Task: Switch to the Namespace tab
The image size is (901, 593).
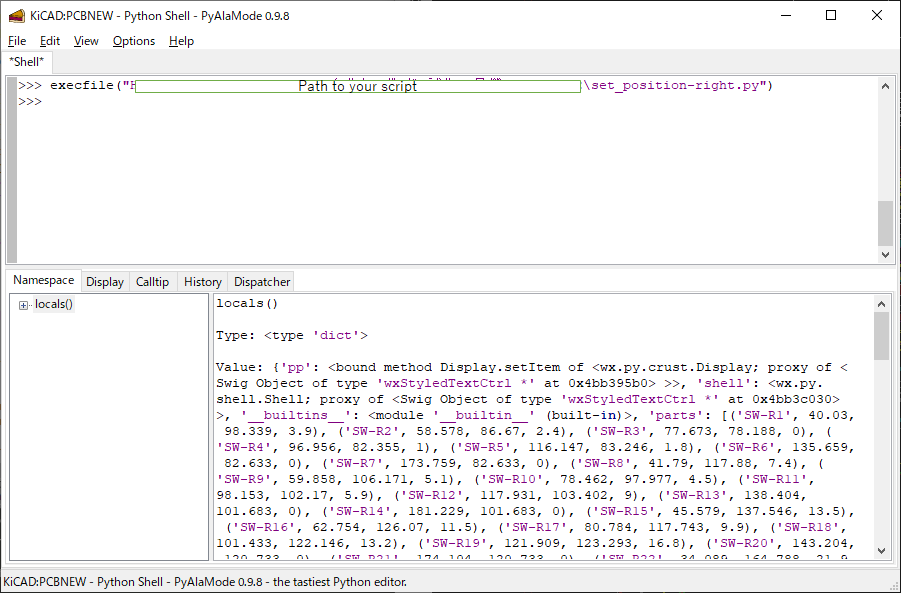Action: click(x=44, y=280)
